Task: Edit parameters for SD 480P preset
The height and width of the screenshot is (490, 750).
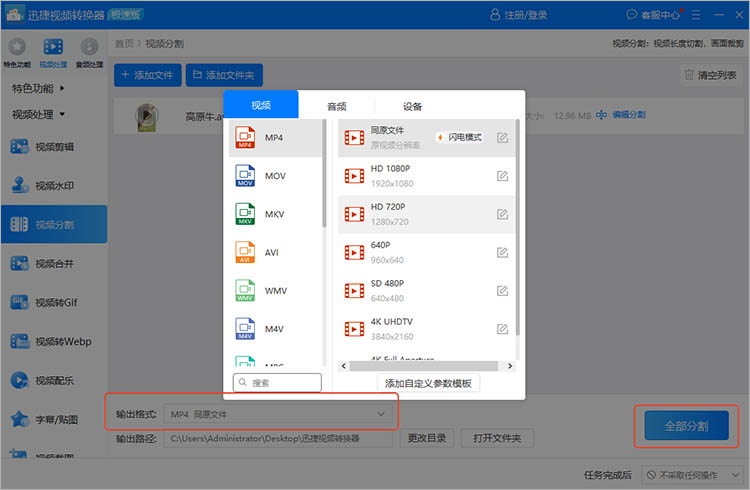Action: click(502, 291)
